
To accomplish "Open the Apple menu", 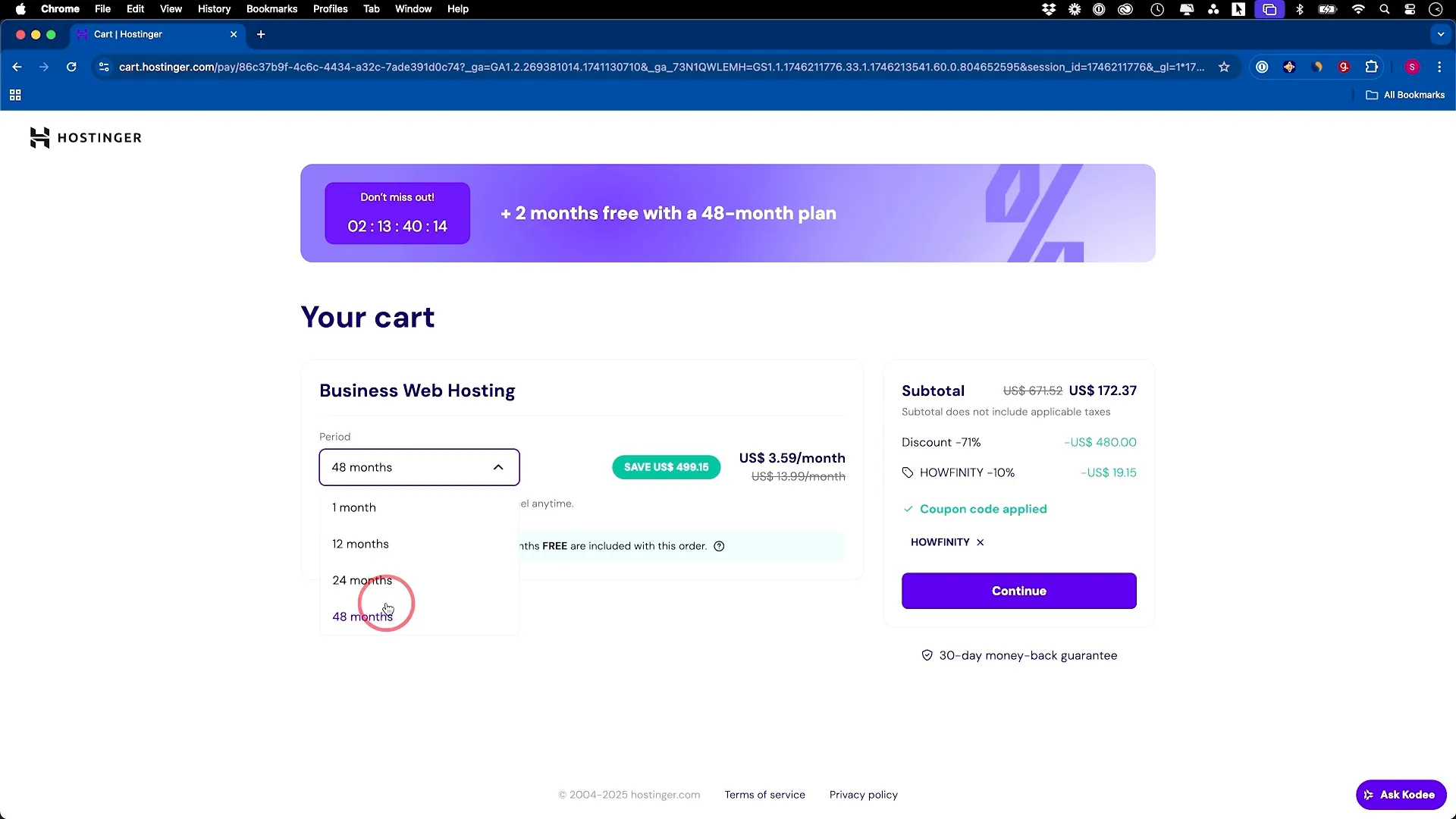I will tap(20, 9).
